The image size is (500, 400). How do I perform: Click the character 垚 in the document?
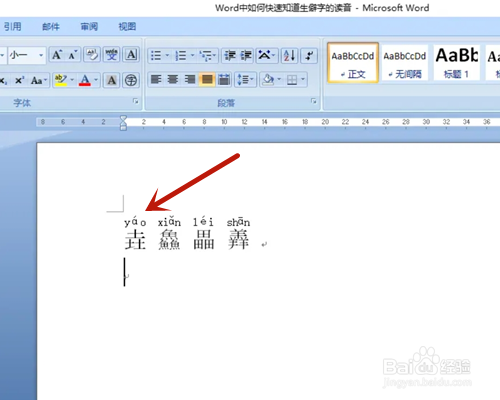click(x=135, y=240)
